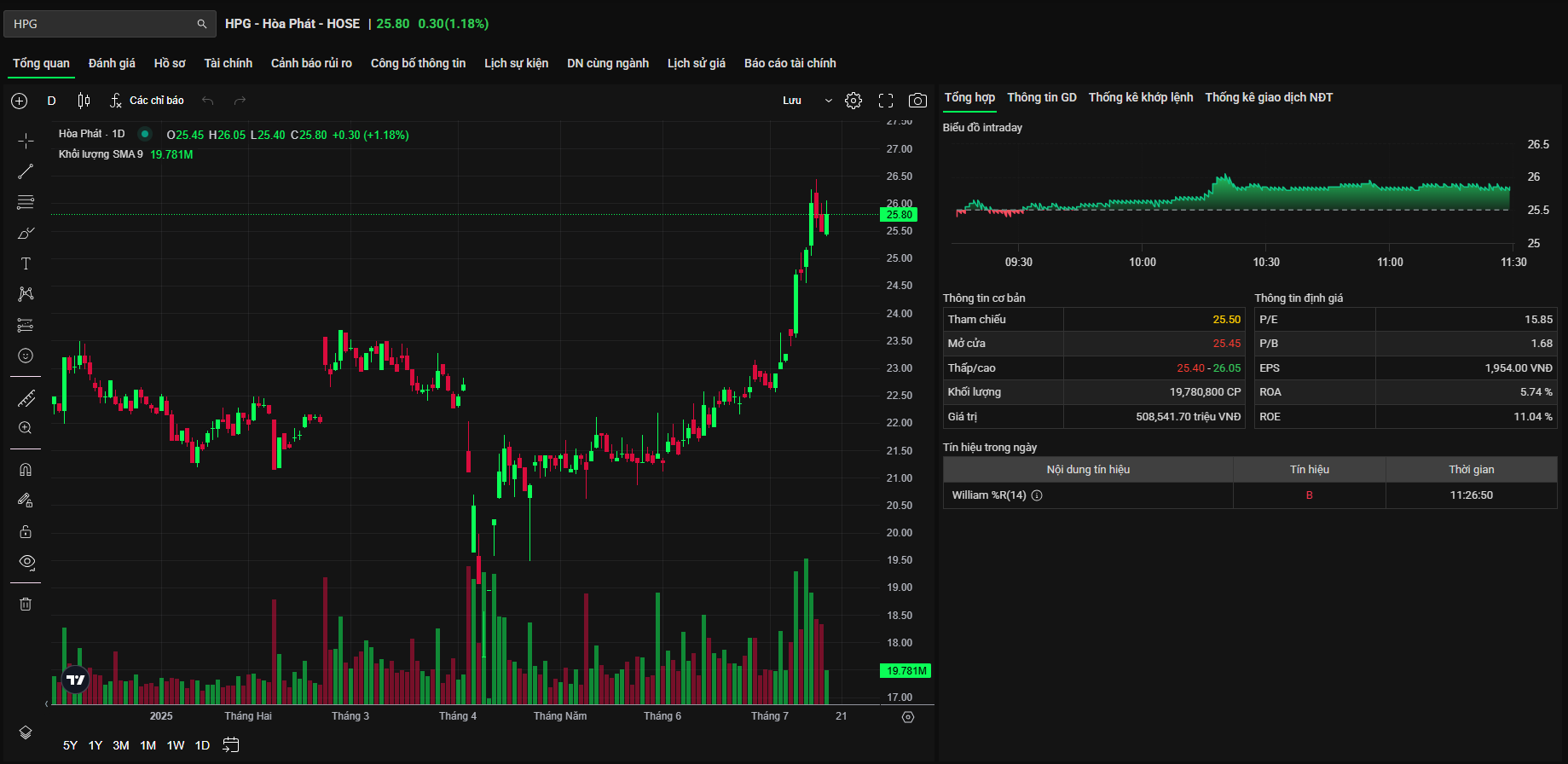Select the trend line drawing tool
The height and width of the screenshot is (764, 1568).
pos(26,171)
